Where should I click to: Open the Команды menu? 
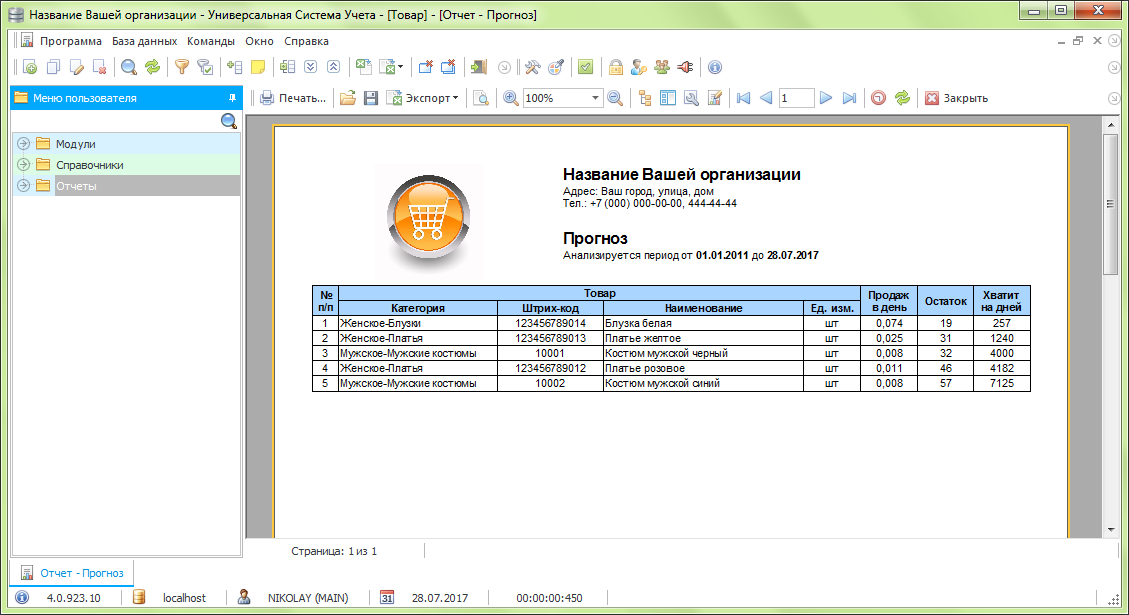210,41
